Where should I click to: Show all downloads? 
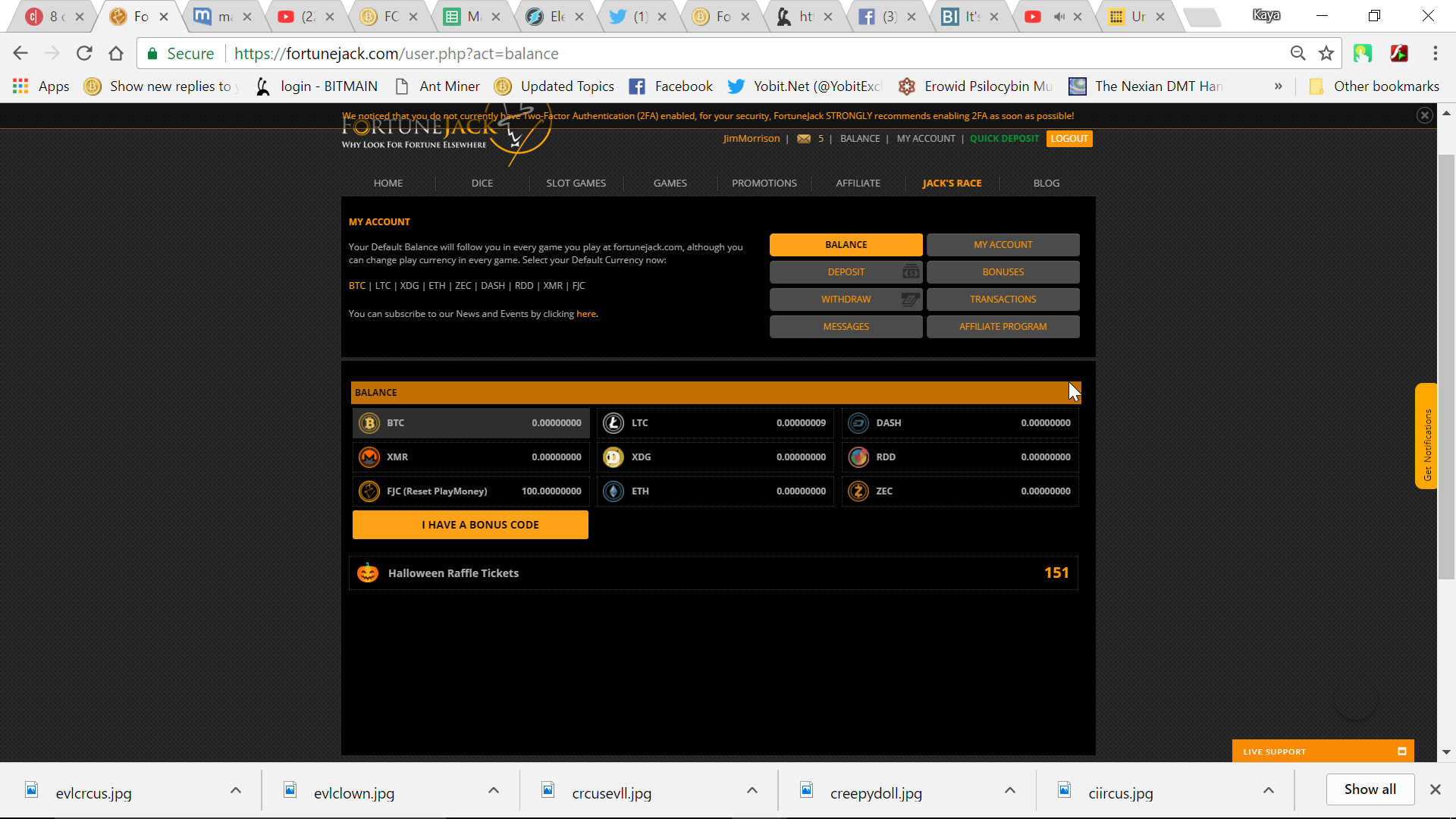pyautogui.click(x=1370, y=789)
